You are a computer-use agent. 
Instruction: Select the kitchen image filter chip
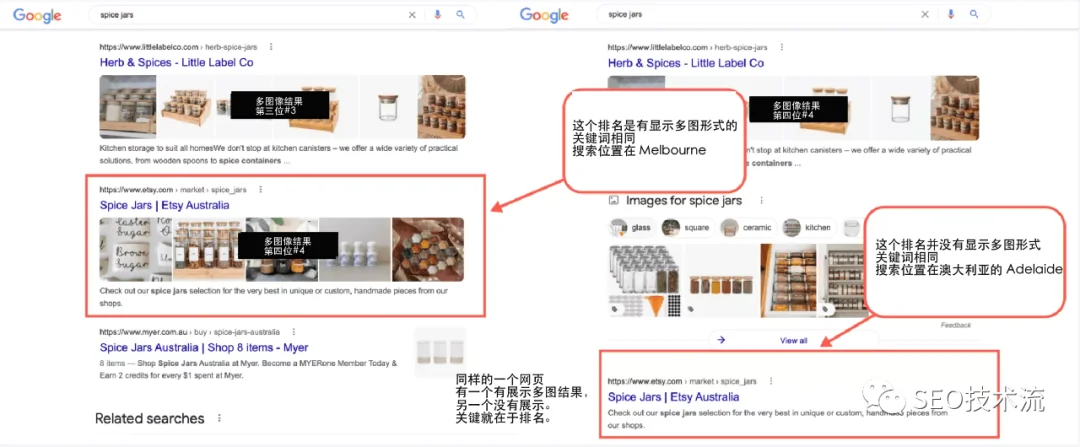coord(809,227)
